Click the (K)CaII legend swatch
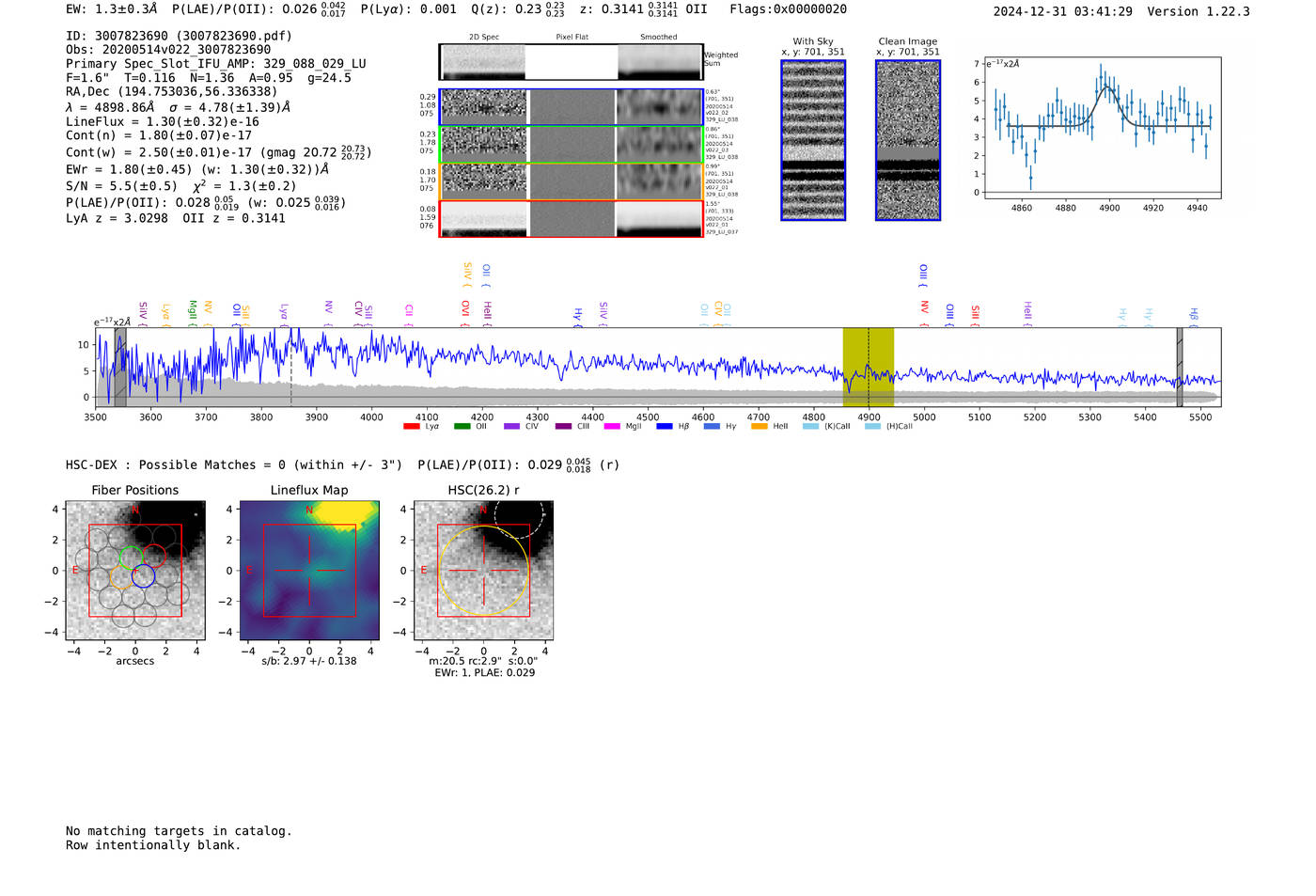The width and height of the screenshot is (1316, 896). point(810,427)
